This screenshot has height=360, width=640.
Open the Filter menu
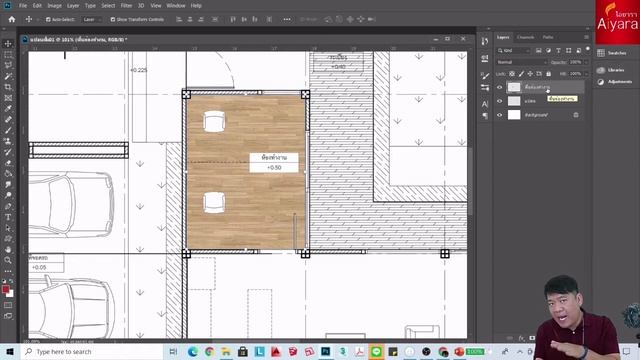tap(126, 6)
